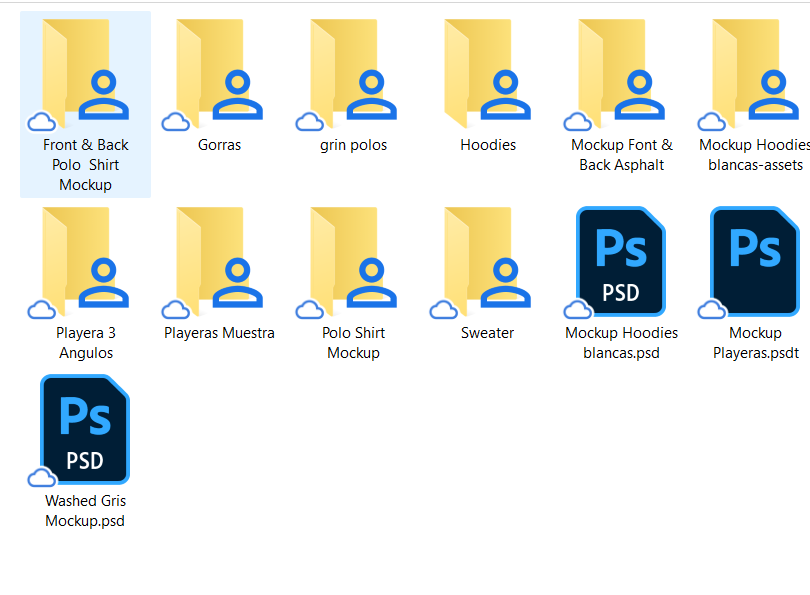This screenshot has height=595, width=810.
Task: Select the Sweater folder thumbnail
Action: [487, 258]
